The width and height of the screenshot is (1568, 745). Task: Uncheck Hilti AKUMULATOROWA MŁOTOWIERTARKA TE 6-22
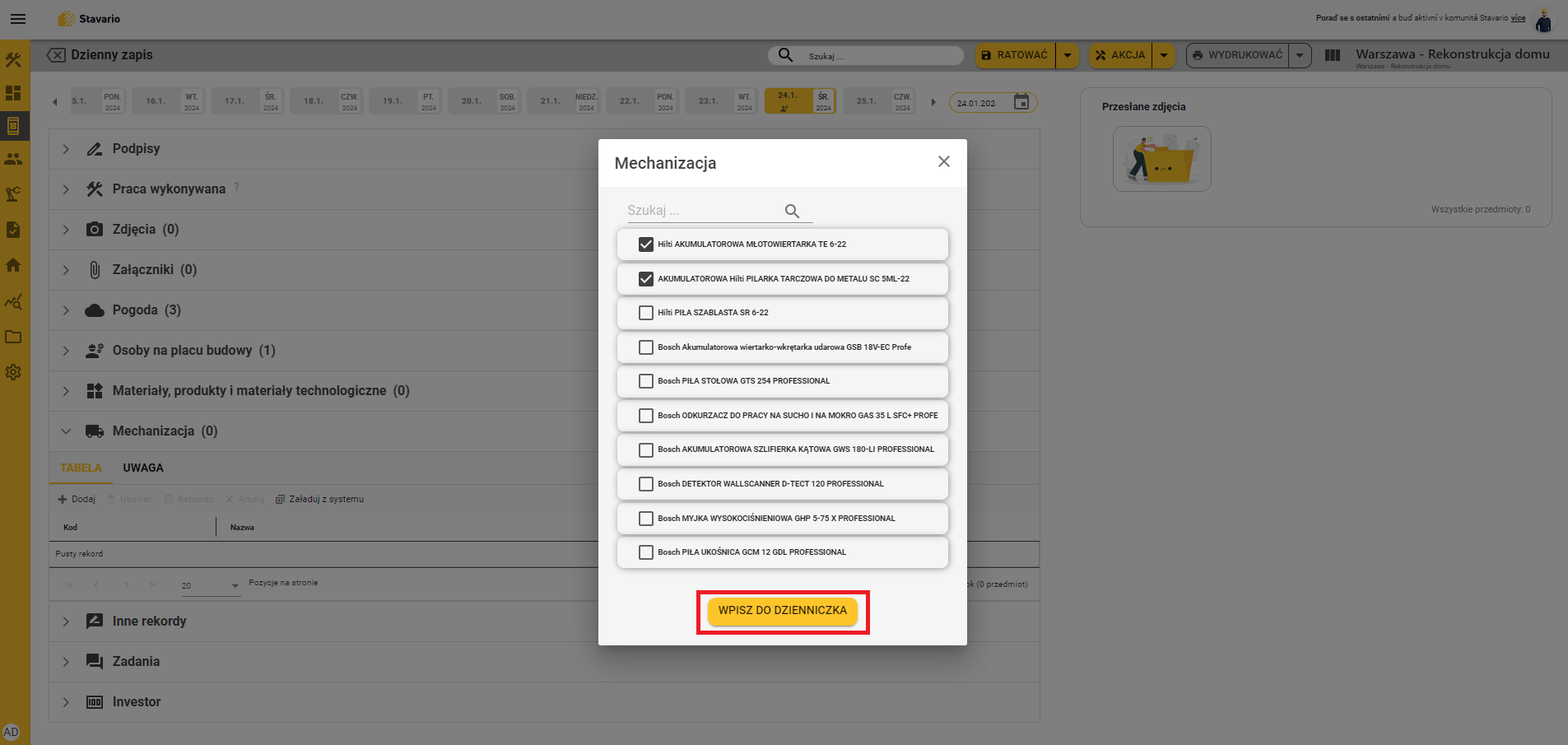click(x=646, y=244)
